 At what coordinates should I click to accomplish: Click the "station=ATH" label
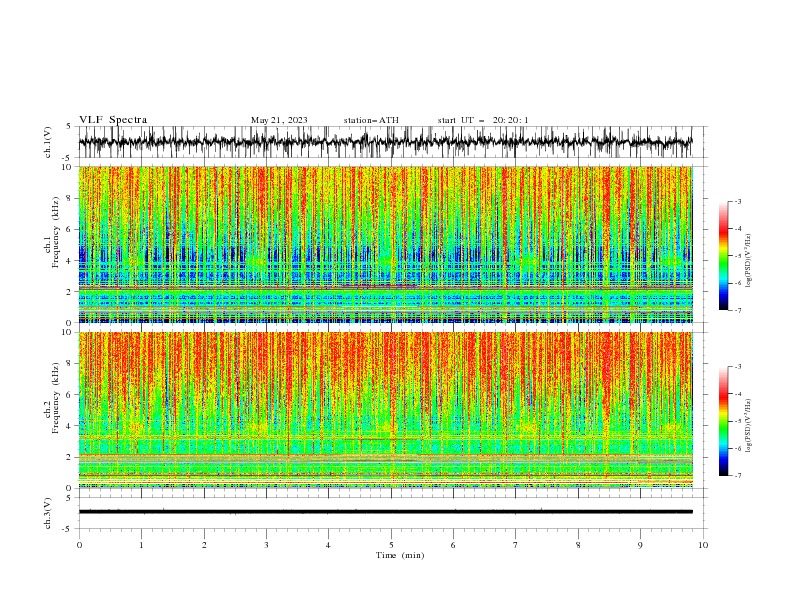pos(371,120)
